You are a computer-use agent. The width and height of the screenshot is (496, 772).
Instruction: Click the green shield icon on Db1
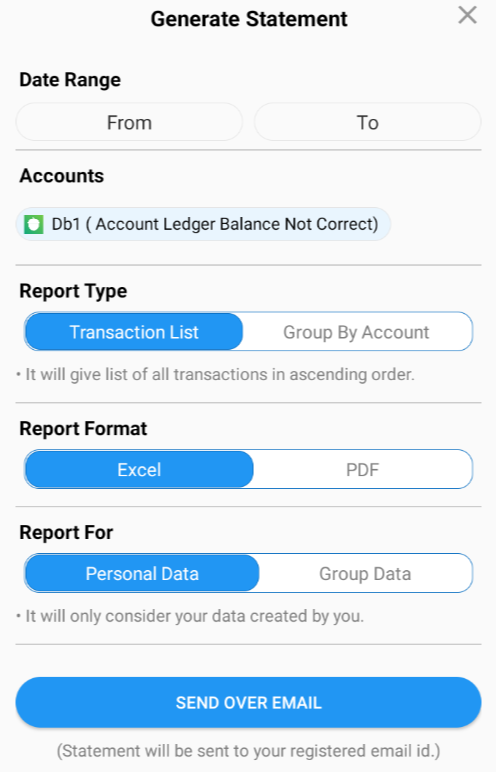point(34,225)
